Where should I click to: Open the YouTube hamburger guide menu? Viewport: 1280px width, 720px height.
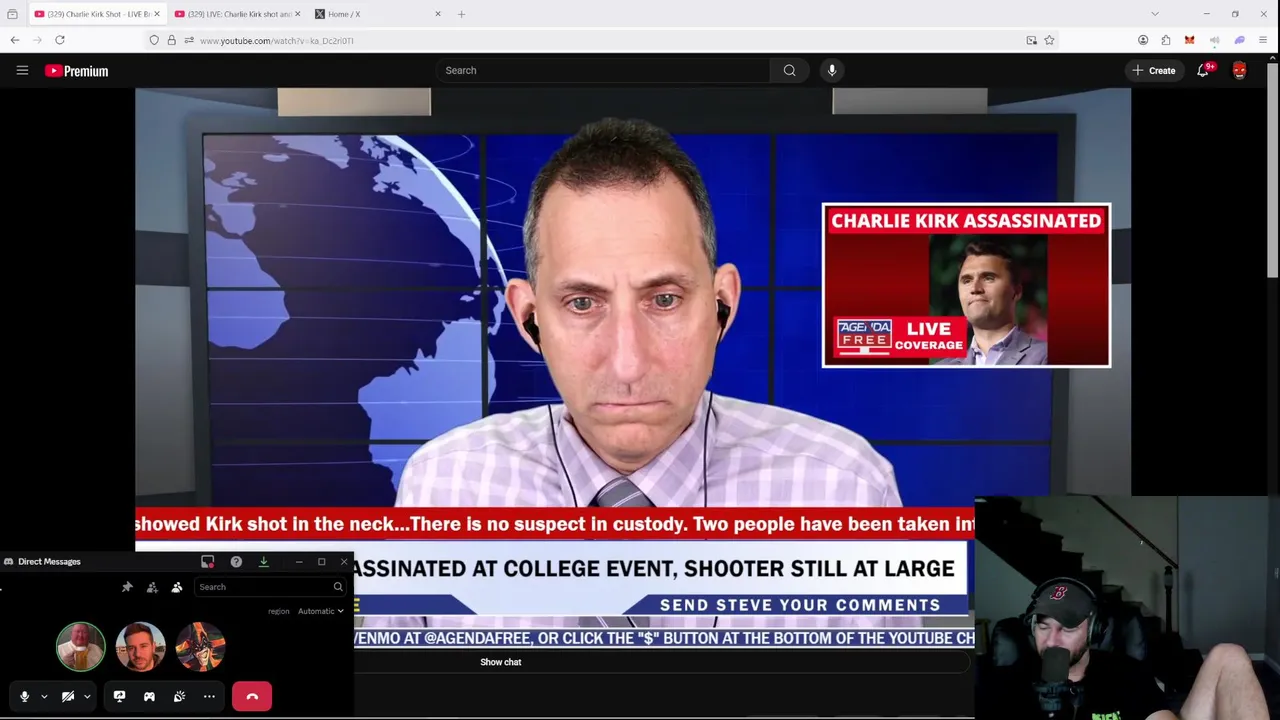(x=22, y=70)
